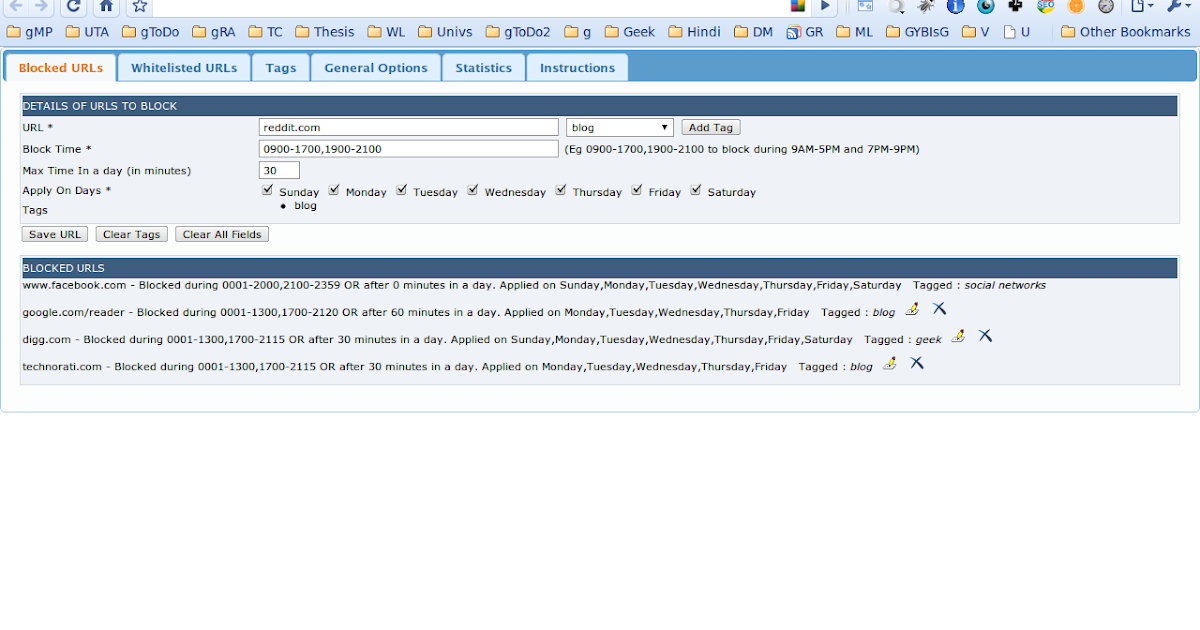Open the General Options tab
Screen dimensions: 1200x630
(376, 68)
